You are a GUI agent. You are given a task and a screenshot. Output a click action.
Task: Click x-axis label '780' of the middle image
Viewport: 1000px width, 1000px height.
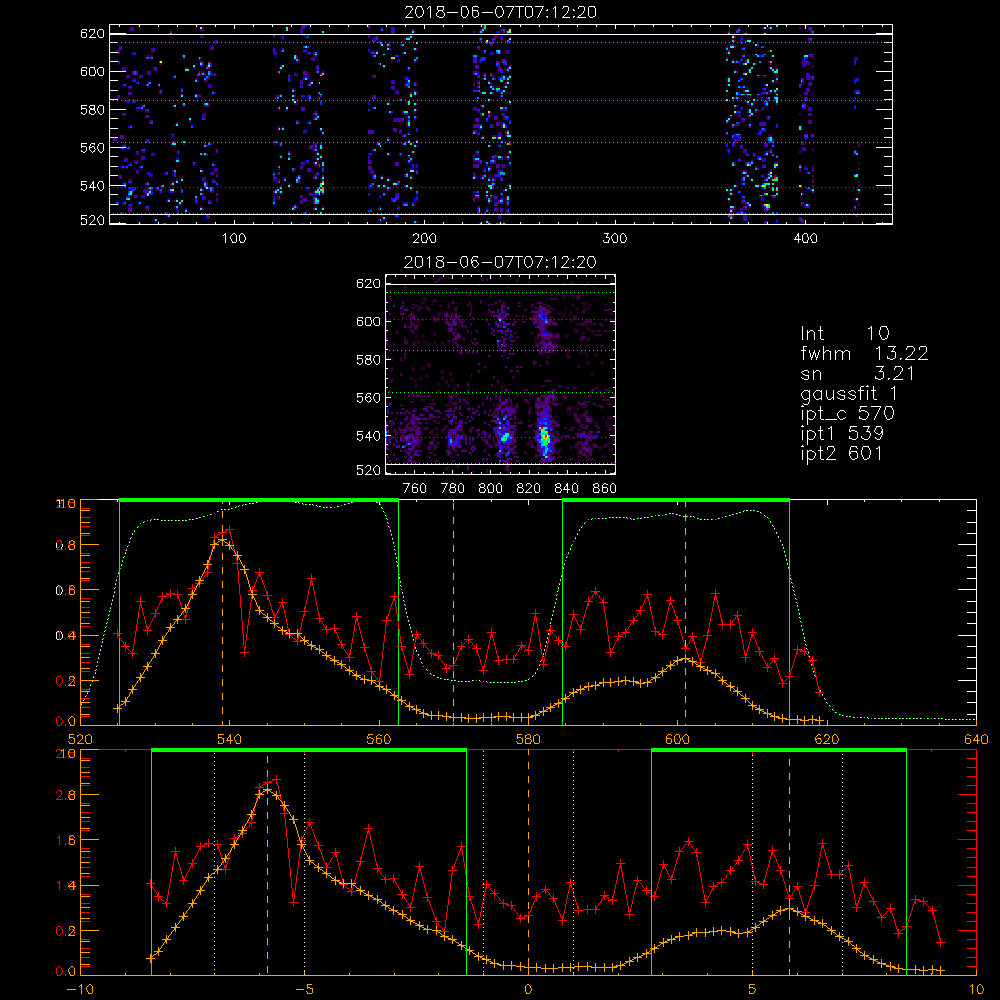[453, 489]
